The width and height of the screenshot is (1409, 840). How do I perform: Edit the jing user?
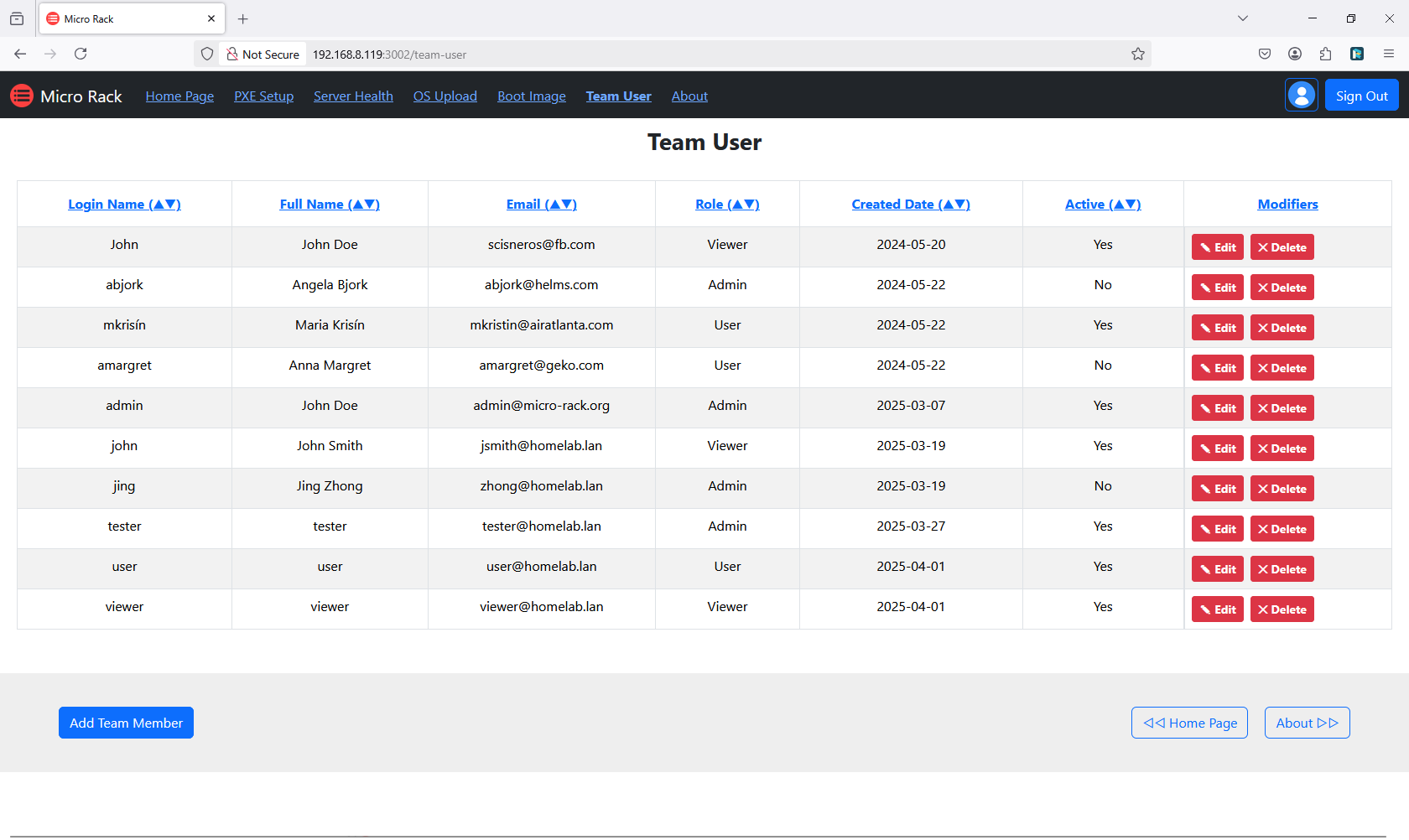pos(1218,489)
